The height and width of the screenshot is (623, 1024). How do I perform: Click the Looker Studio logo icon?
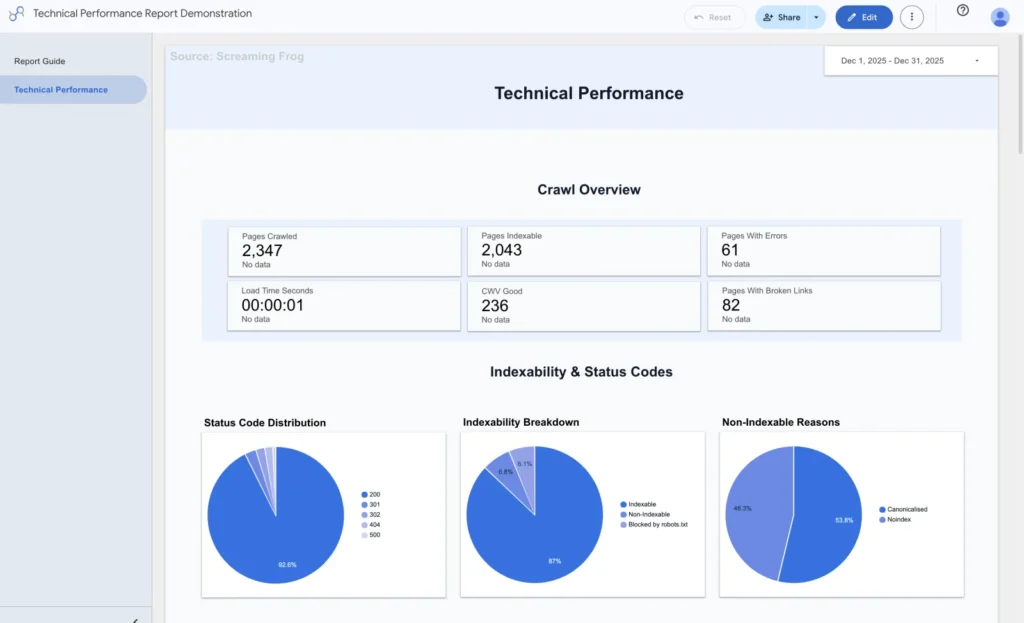coord(16,13)
